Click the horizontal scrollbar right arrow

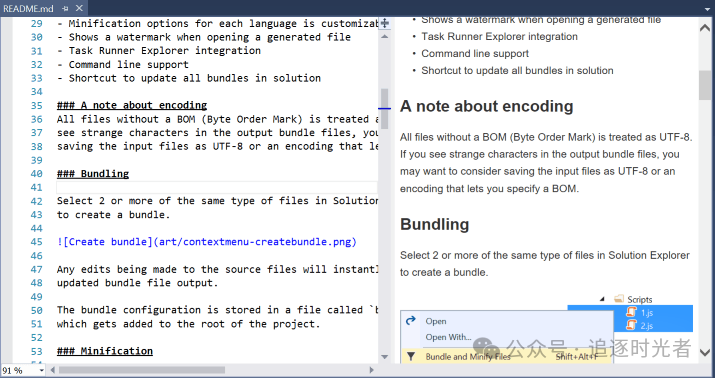tap(372, 370)
